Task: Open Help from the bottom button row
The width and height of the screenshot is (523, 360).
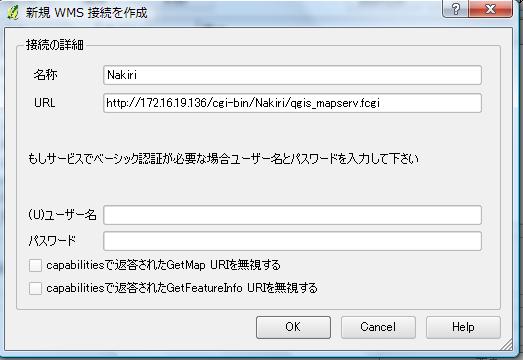Action: click(463, 327)
